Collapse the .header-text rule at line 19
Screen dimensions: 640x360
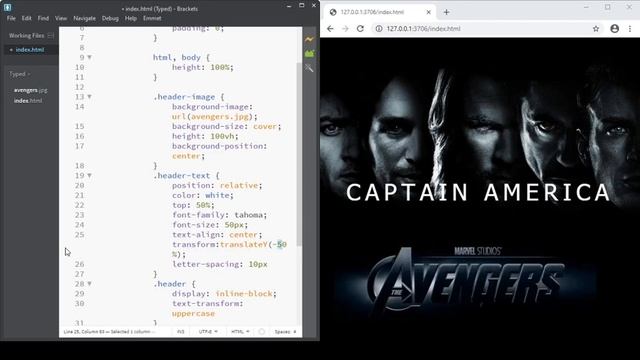(89, 176)
